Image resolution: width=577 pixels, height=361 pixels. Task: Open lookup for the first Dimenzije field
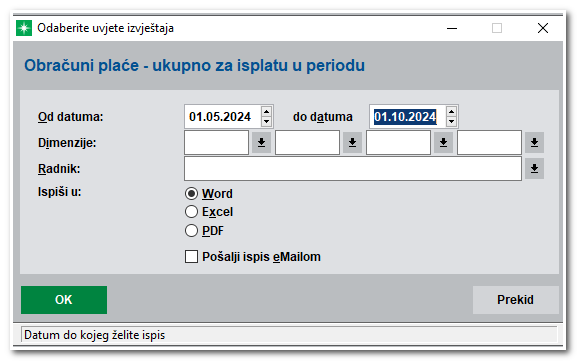click(x=261, y=142)
